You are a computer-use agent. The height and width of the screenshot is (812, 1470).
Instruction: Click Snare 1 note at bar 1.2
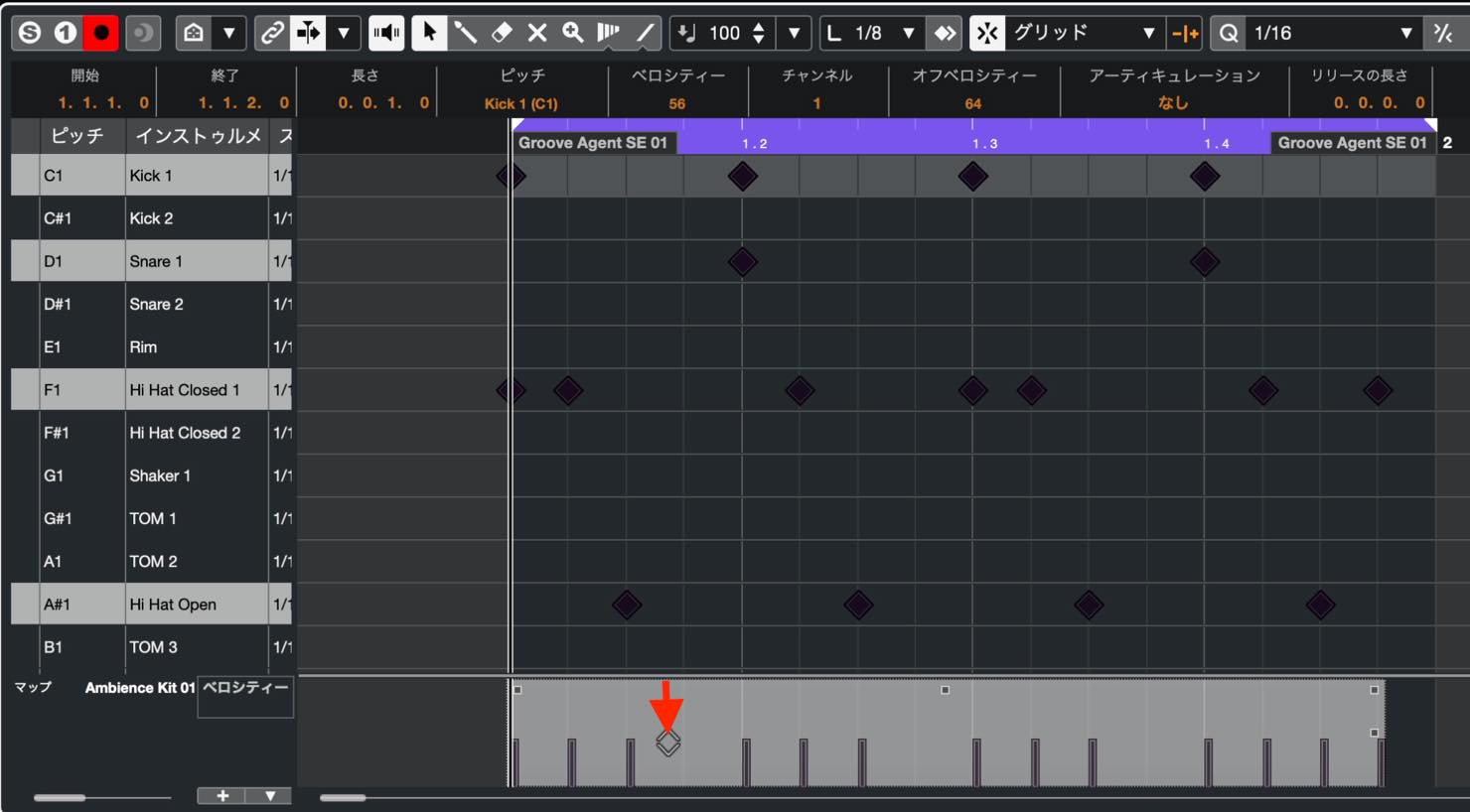[742, 262]
